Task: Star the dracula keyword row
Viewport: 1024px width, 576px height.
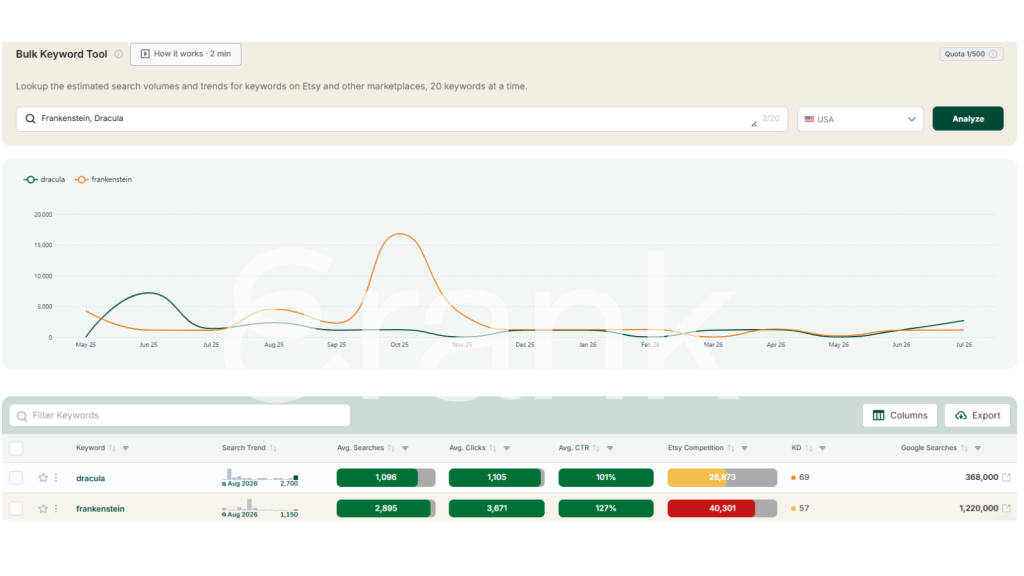Action: (x=43, y=478)
